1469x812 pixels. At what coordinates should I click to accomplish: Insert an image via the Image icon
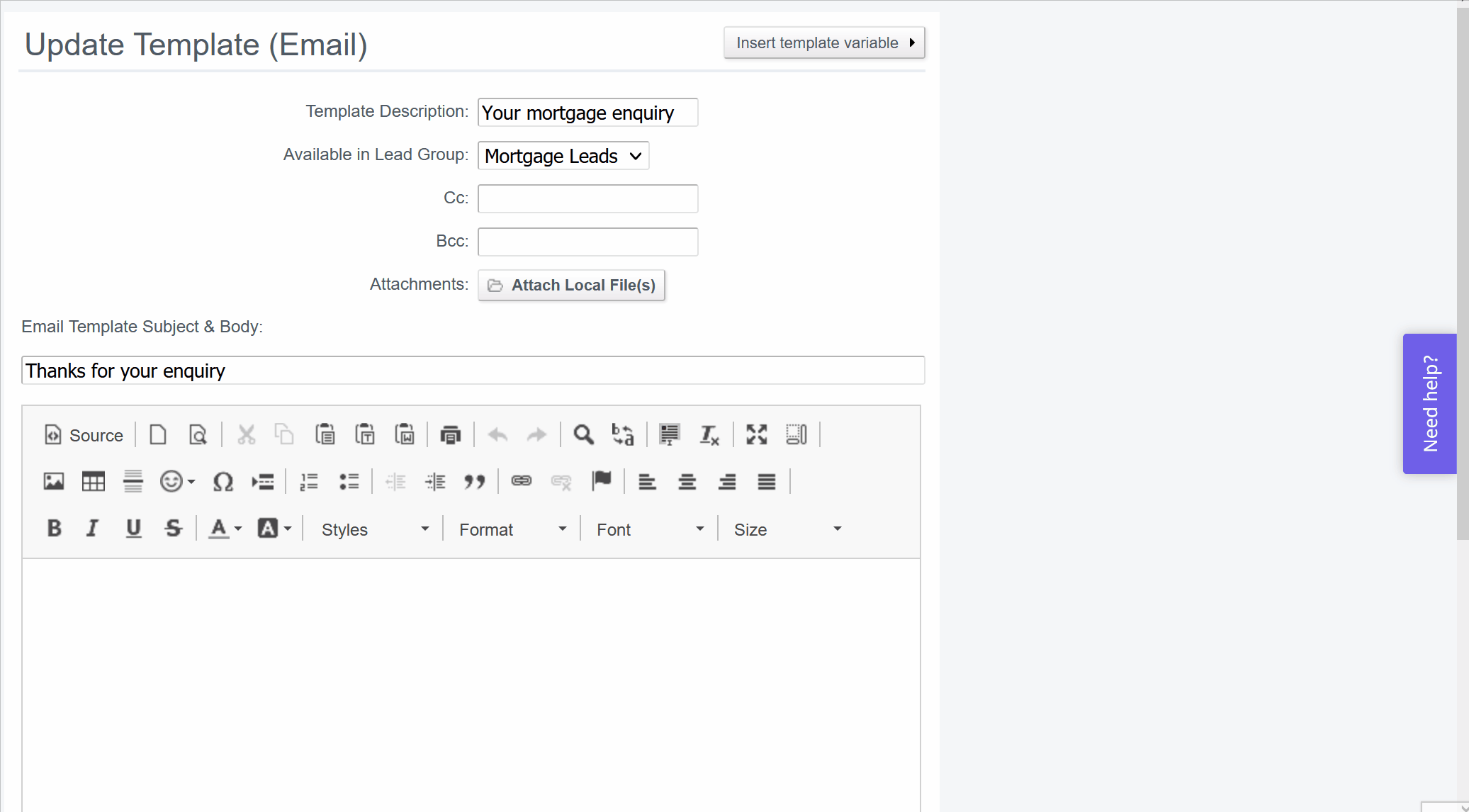54,482
